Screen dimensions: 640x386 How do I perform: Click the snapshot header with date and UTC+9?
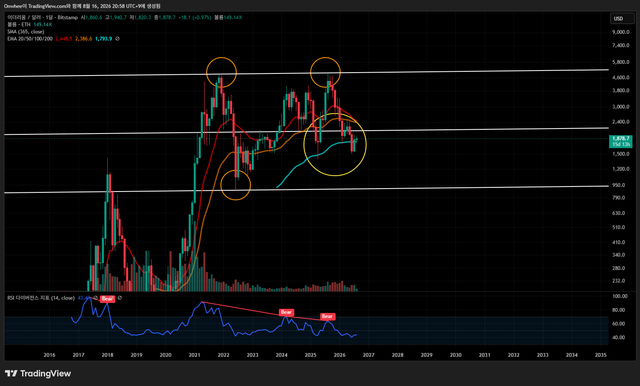click(82, 6)
